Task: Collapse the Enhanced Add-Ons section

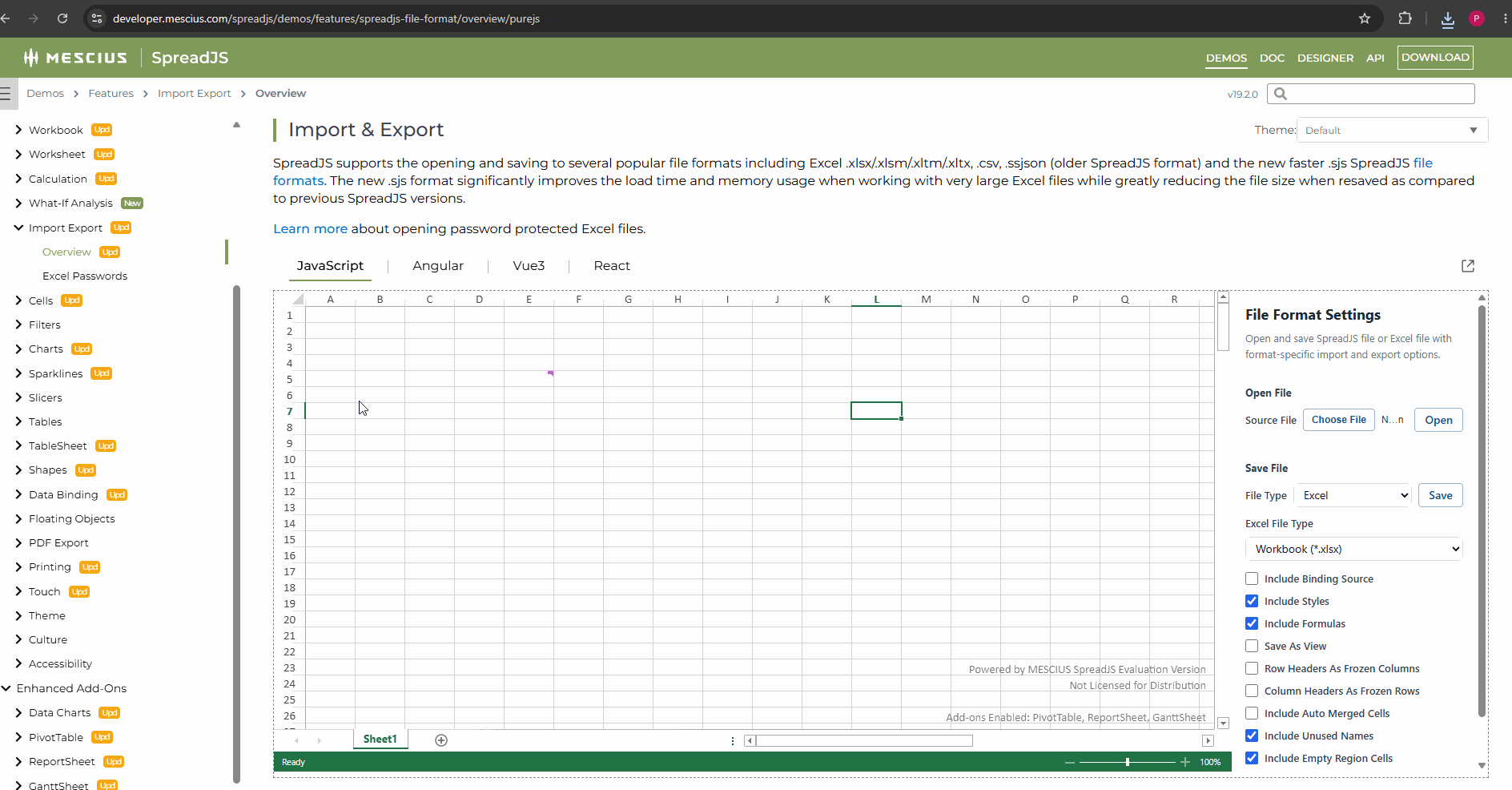Action: click(6, 688)
